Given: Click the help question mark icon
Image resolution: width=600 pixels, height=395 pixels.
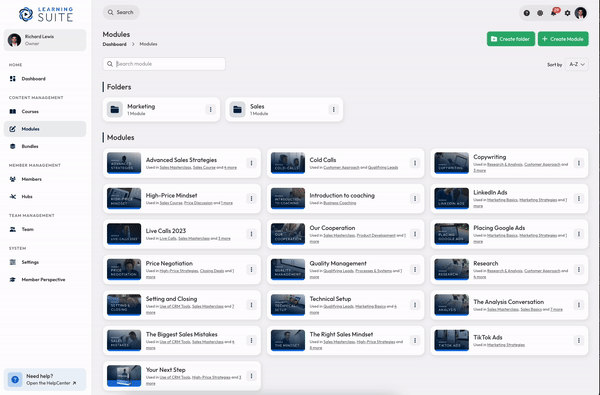Looking at the screenshot, I should tap(527, 13).
